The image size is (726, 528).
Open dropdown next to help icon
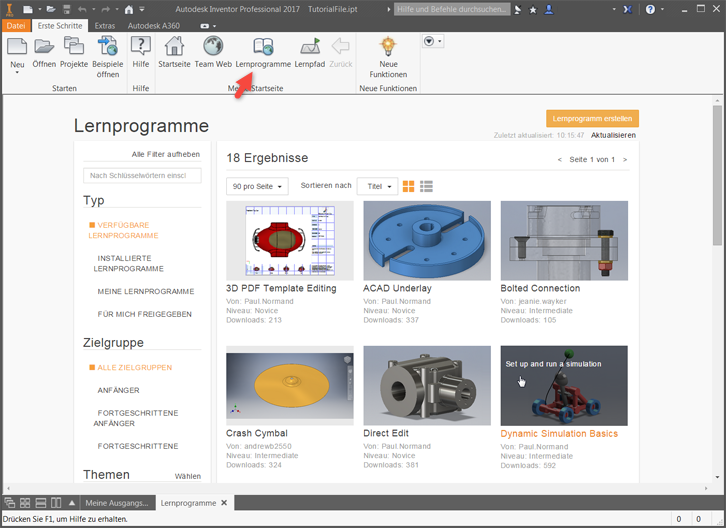point(662,9)
